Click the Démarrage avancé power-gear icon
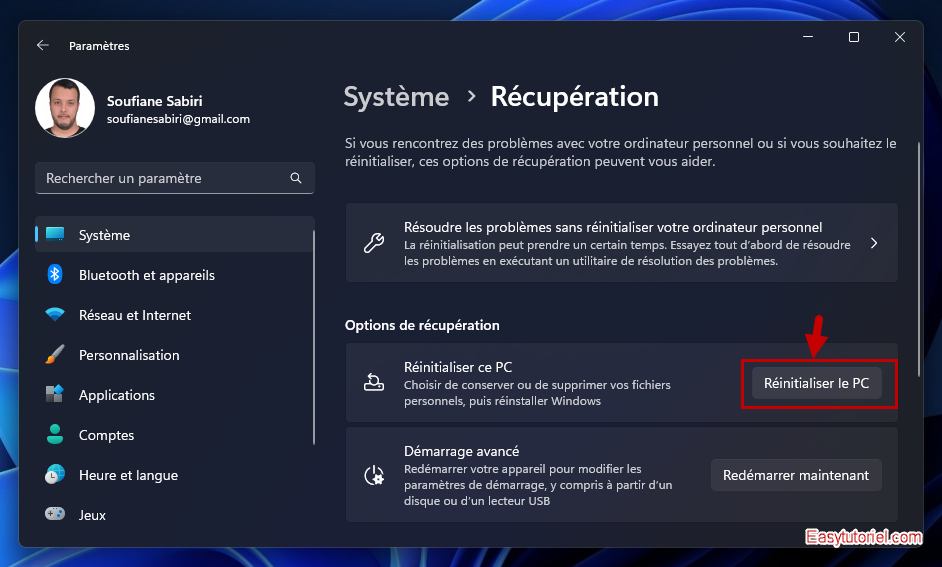942x567 pixels. point(374,476)
